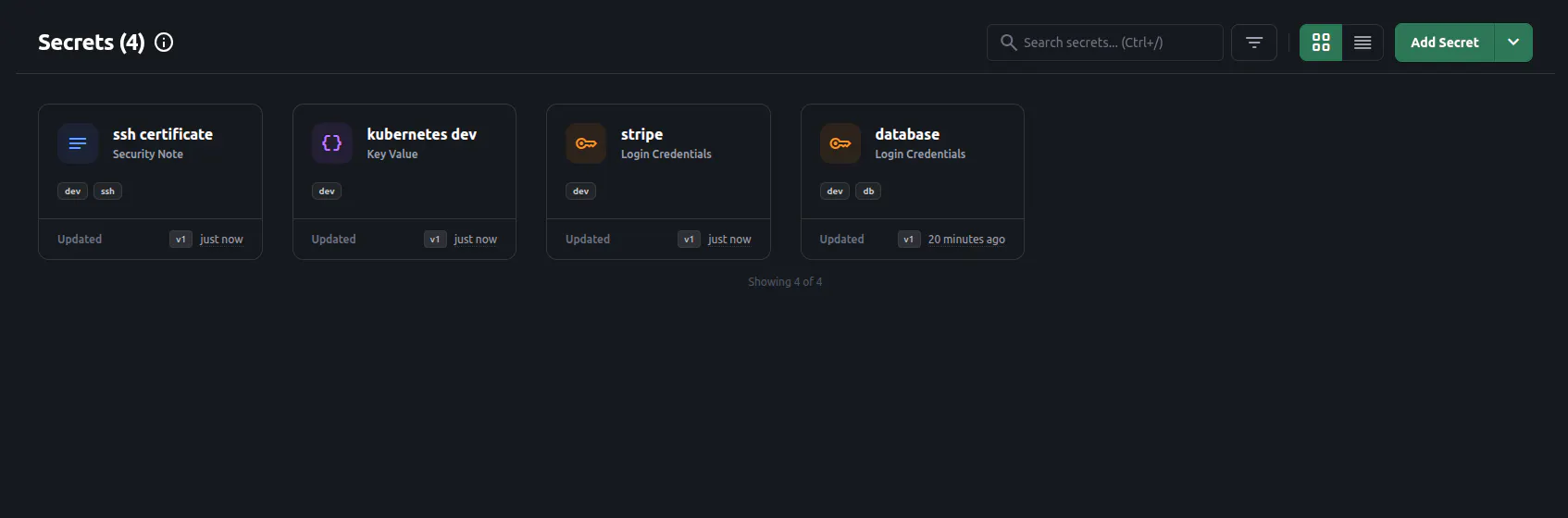Screen dimensions: 1568x518
Task: Click Key Value label under kubernetes dev
Action: (392, 154)
